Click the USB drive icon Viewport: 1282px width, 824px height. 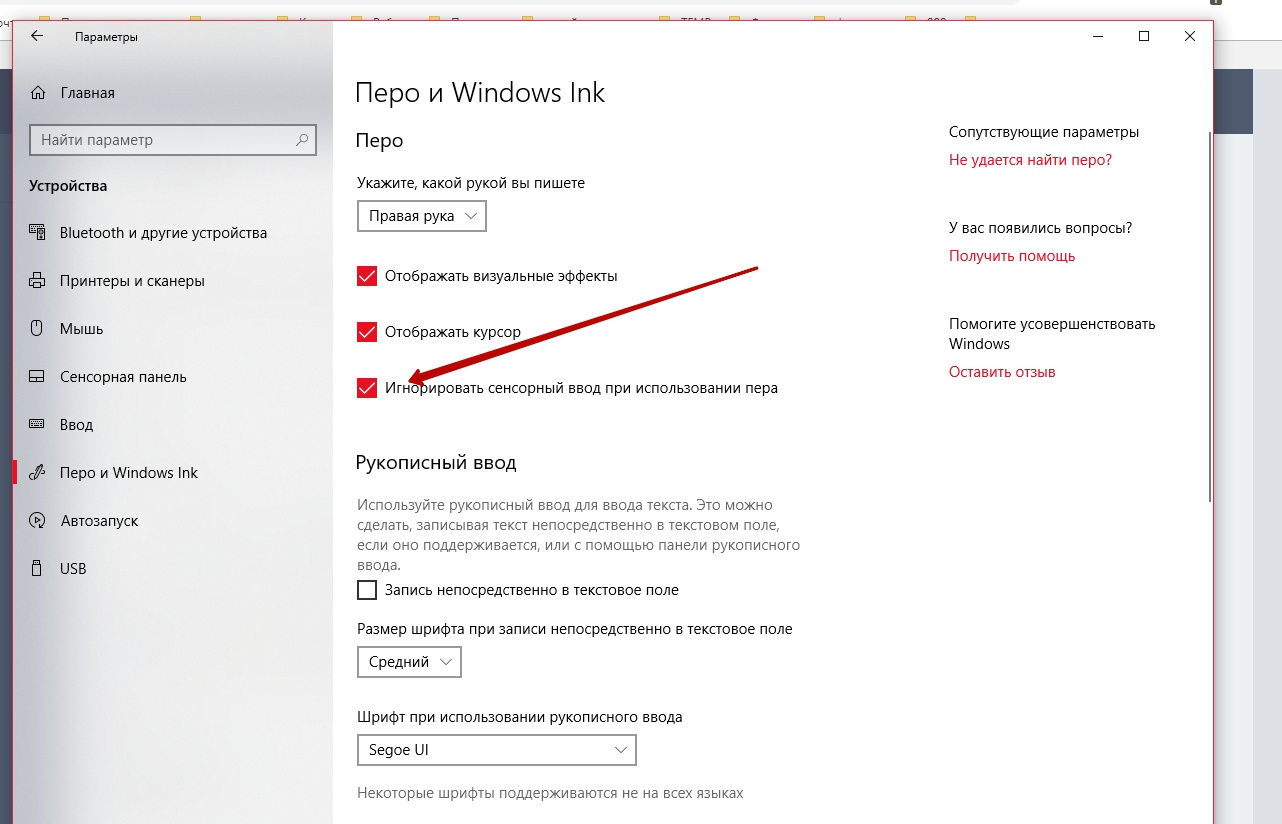pos(37,569)
